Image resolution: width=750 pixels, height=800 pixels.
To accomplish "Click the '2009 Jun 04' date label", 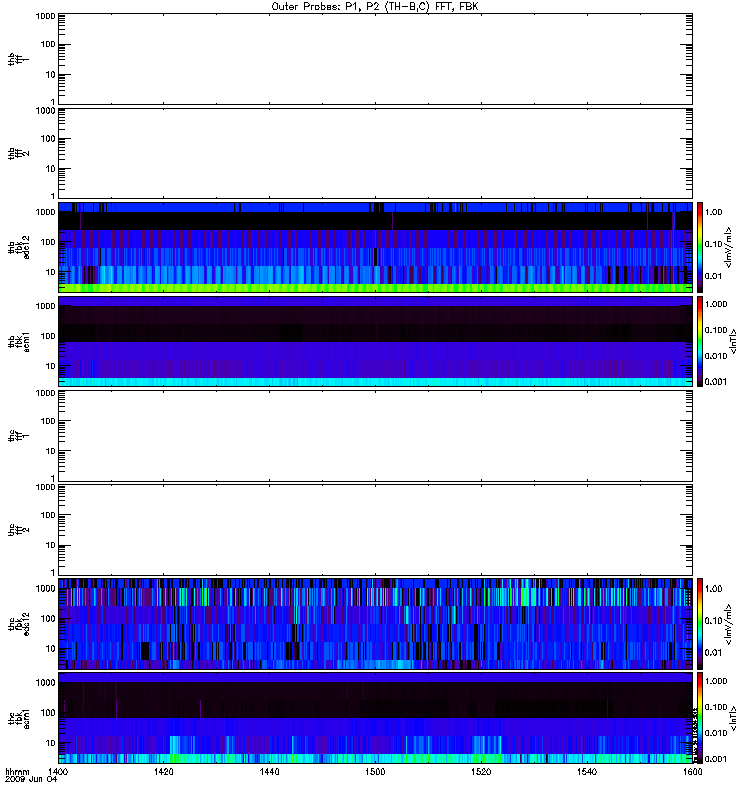I will click(x=31, y=779).
